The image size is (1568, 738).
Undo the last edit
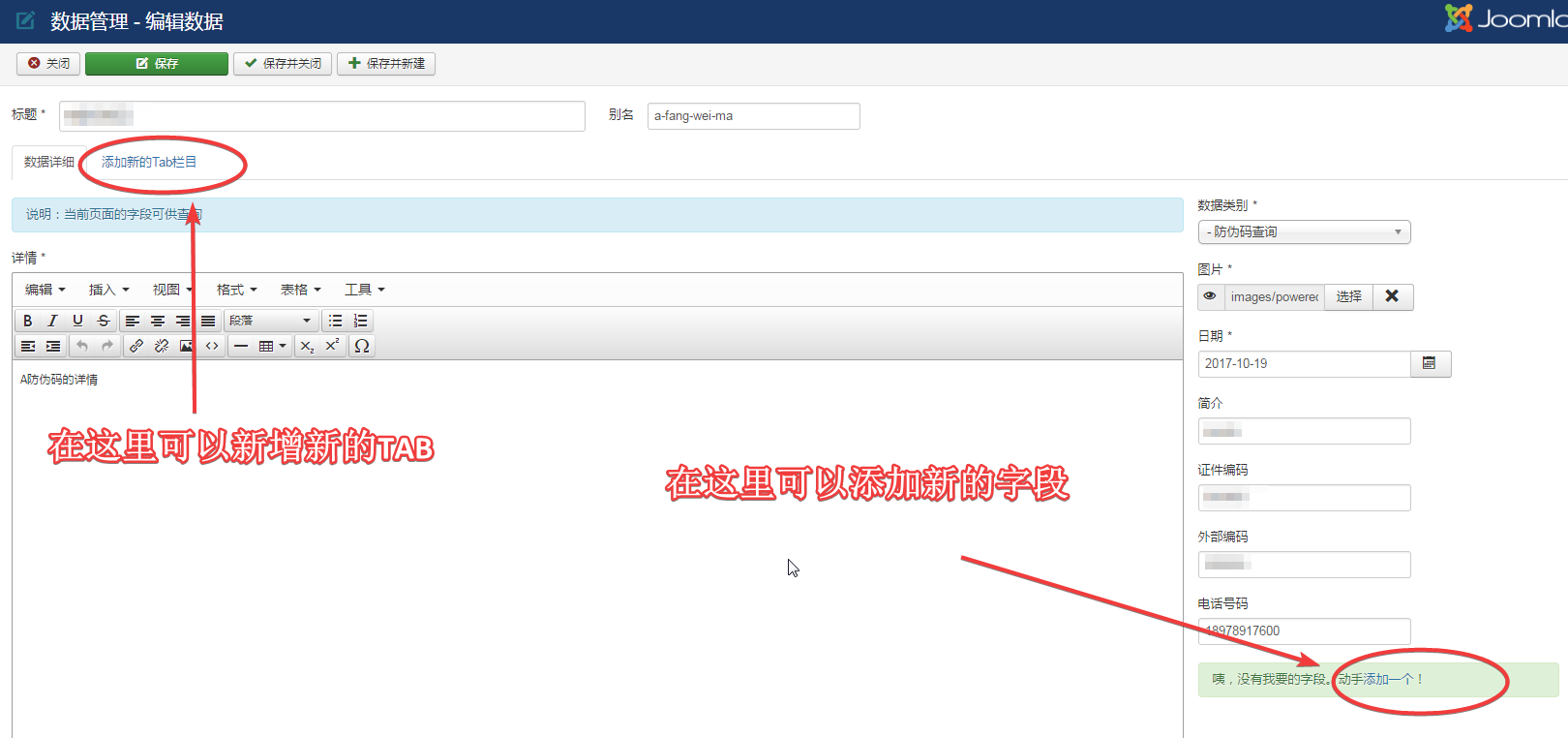pyautogui.click(x=82, y=346)
